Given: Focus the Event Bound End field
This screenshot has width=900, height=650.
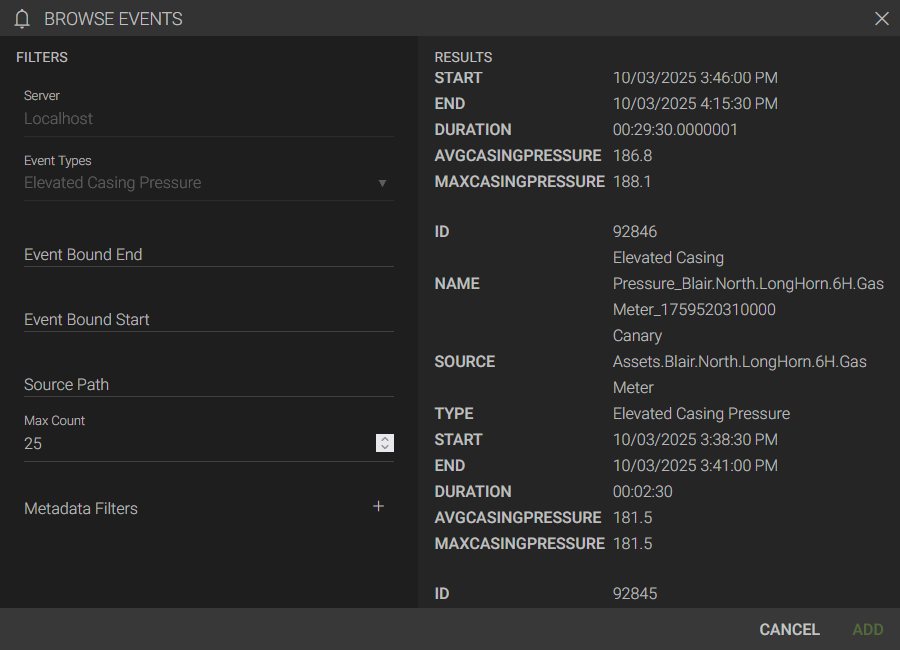Looking at the screenshot, I should pos(208,254).
